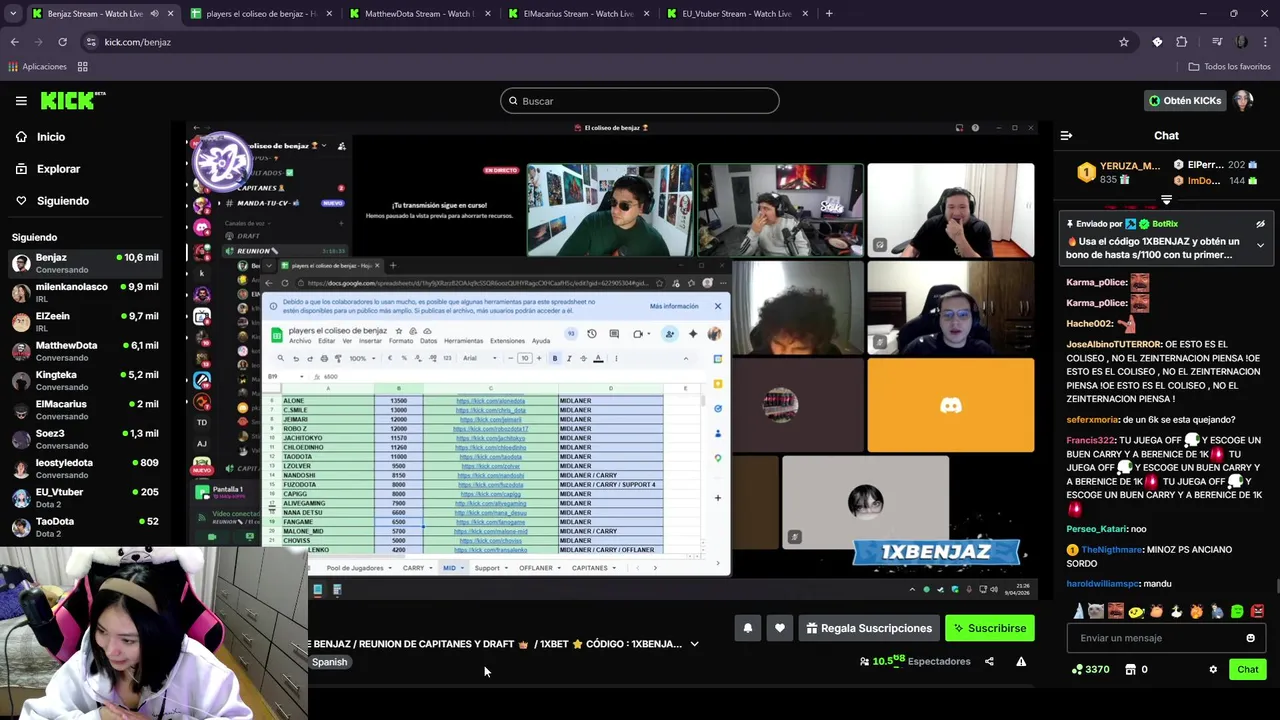Expand the chat leaderboard arrow
The height and width of the screenshot is (720, 1280).
point(1166,201)
